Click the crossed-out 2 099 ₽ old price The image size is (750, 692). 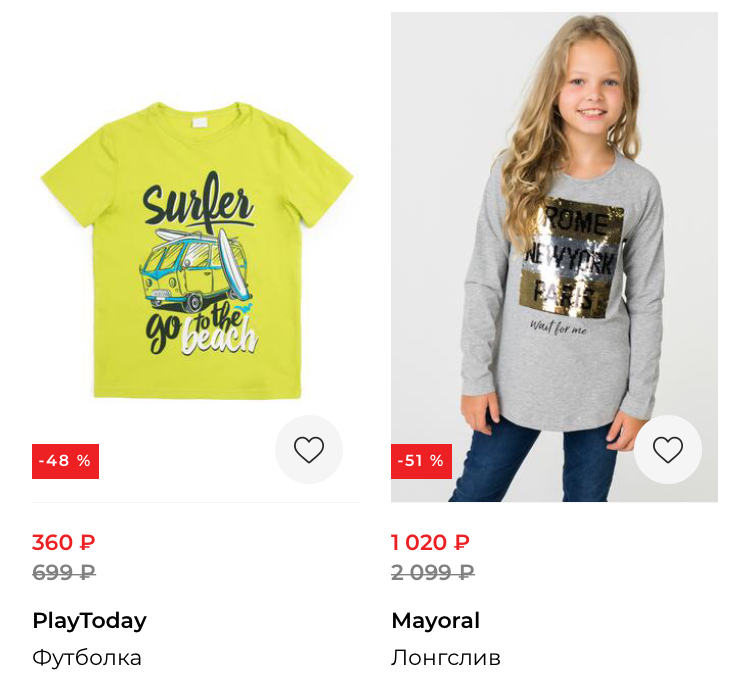pos(433,572)
